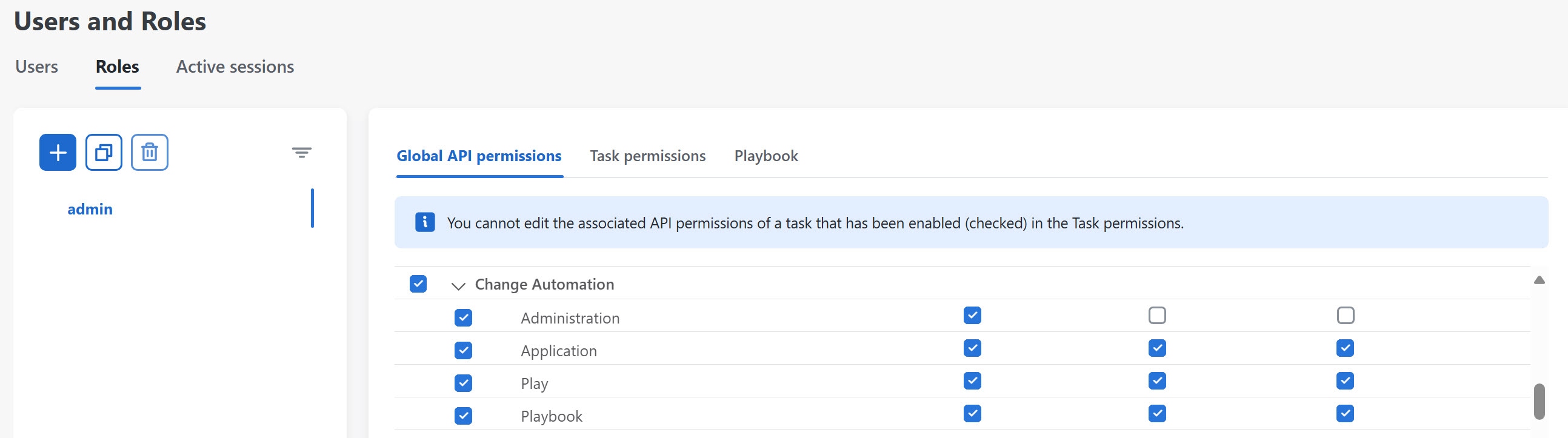1568x438 pixels.
Task: Select the admin role in the list
Action: [90, 208]
